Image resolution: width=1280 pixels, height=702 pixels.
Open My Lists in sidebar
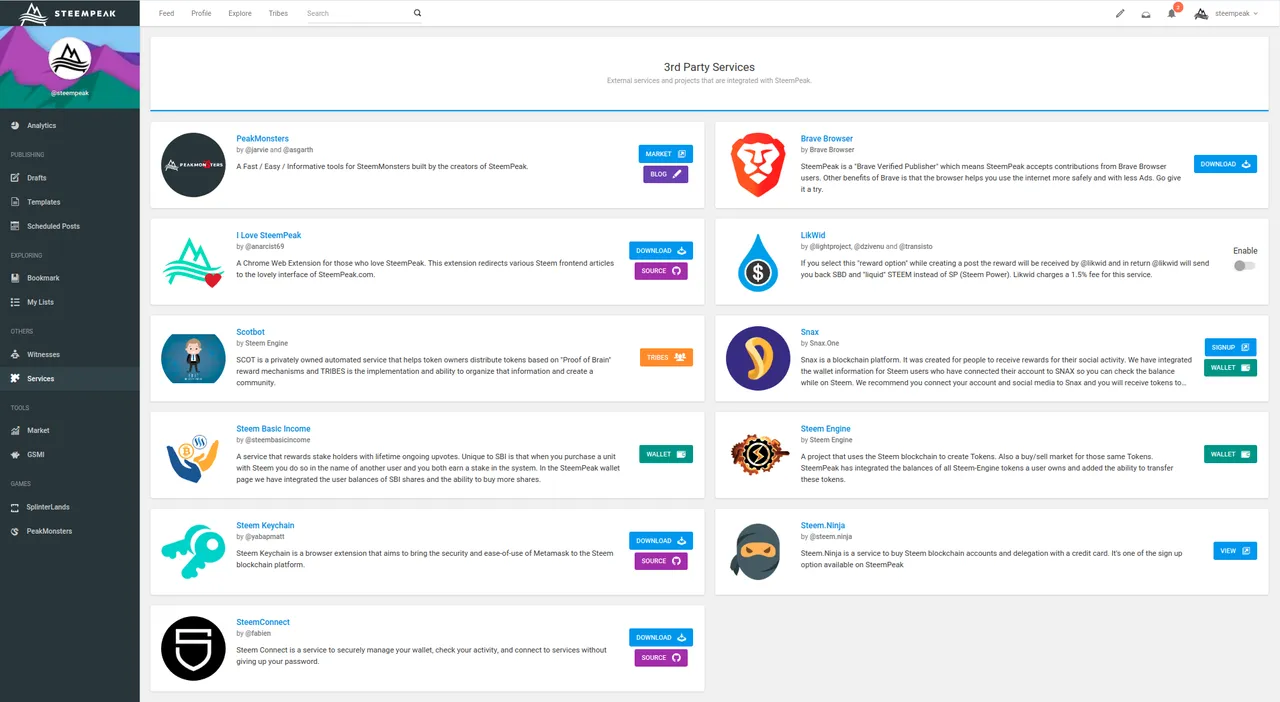pyautogui.click(x=70, y=302)
